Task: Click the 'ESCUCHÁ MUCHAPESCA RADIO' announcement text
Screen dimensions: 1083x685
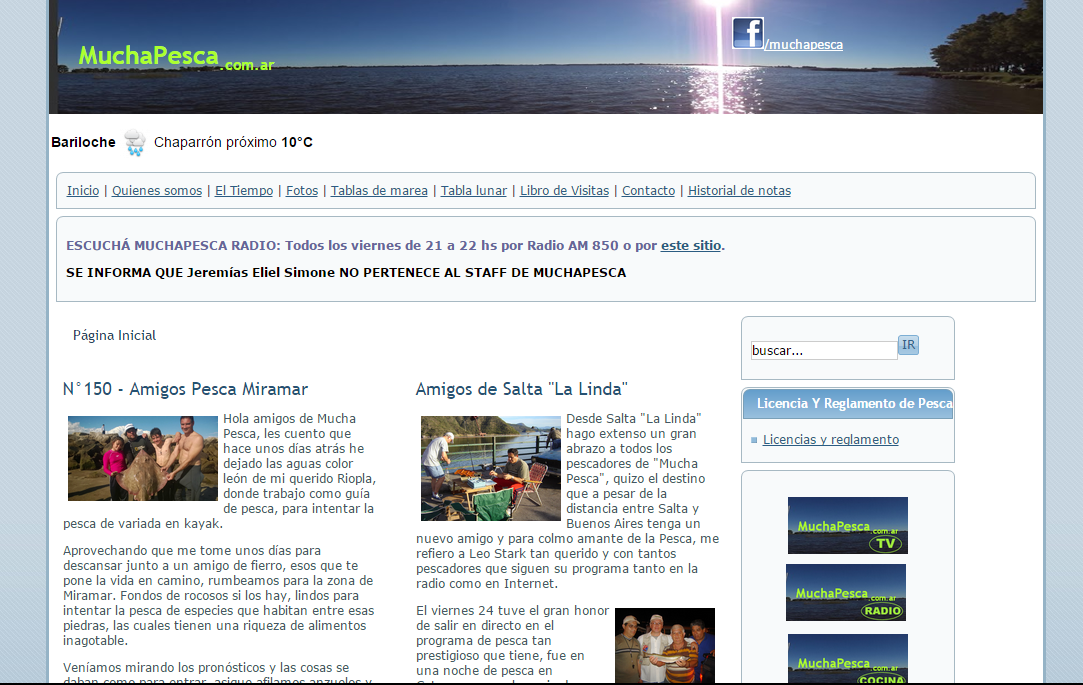Action: tap(395, 245)
